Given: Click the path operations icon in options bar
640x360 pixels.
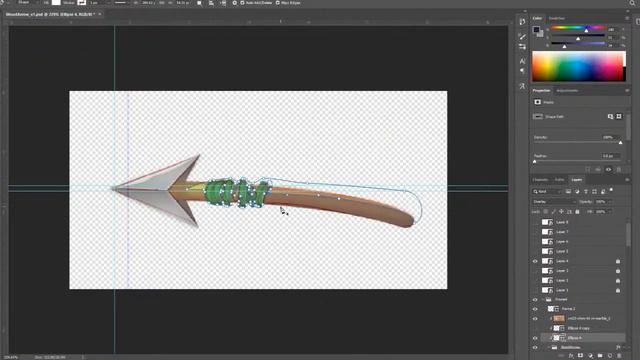Looking at the screenshot, I should tap(199, 3).
